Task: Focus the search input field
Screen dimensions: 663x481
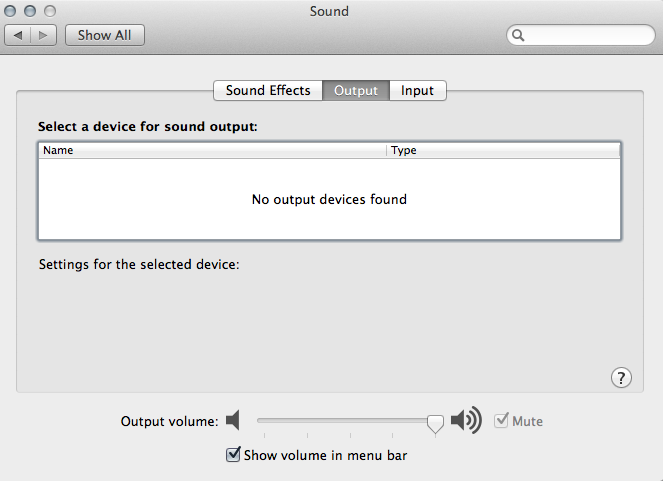Action: (x=588, y=35)
